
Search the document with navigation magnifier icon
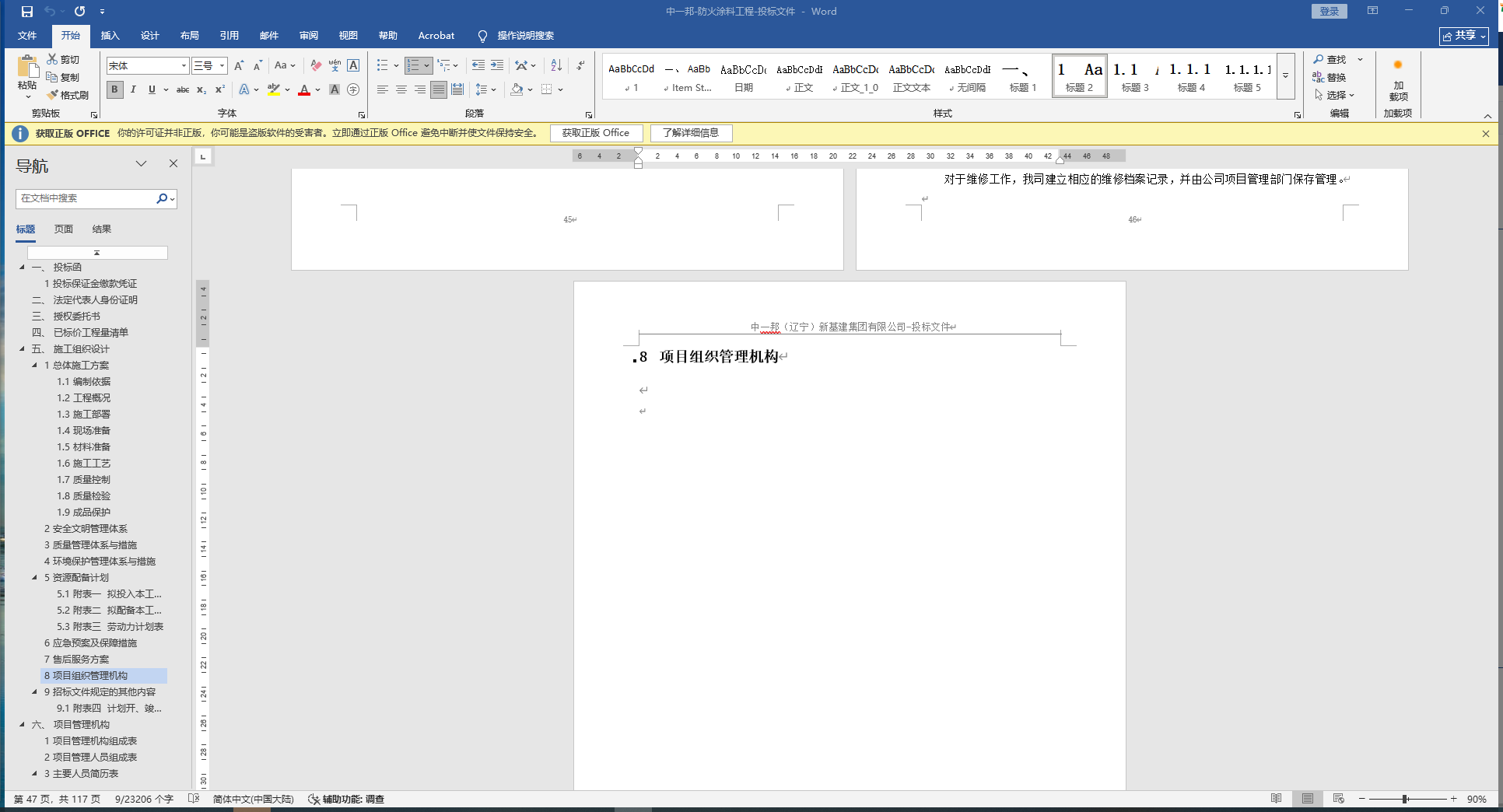click(162, 198)
